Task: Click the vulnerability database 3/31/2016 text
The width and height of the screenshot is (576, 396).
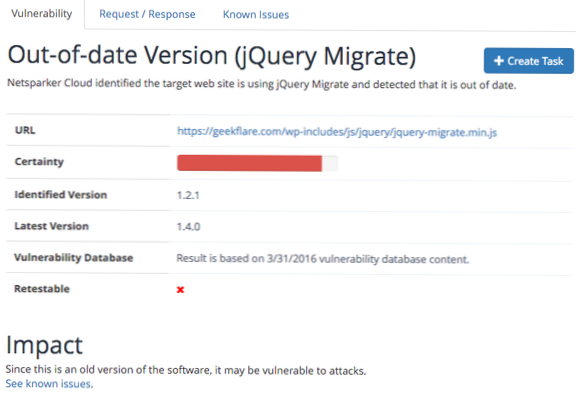Action: pyautogui.click(x=323, y=259)
